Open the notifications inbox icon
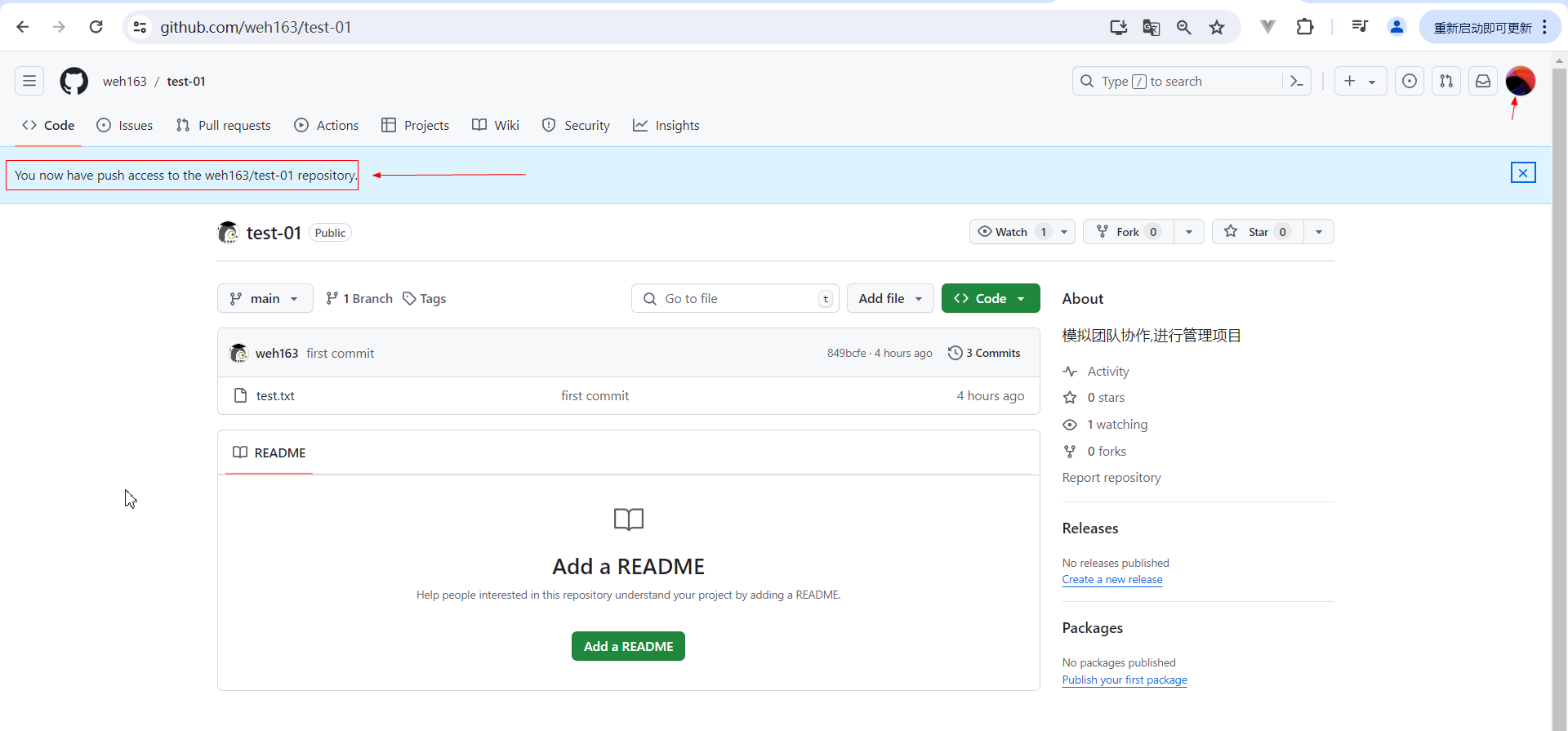 [x=1483, y=81]
